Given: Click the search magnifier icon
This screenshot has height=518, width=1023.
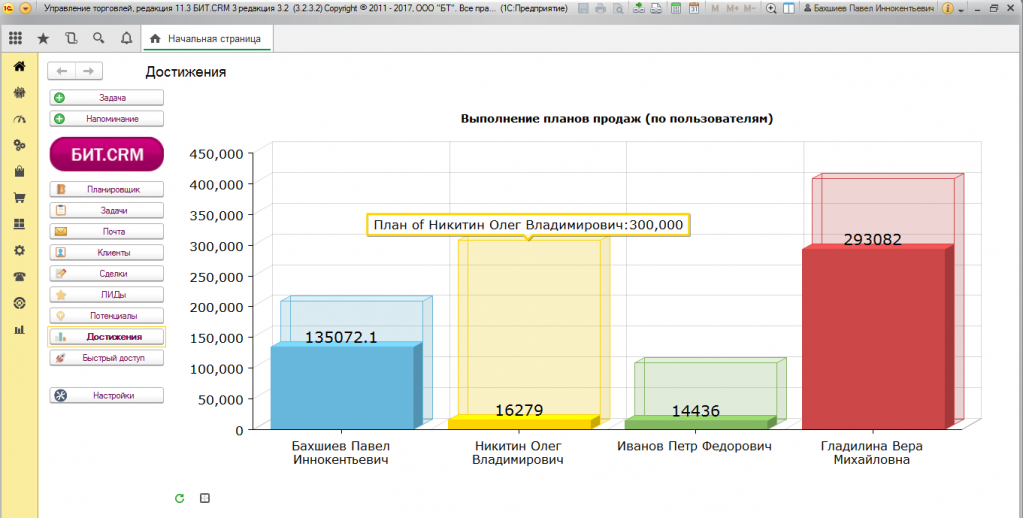Looking at the screenshot, I should 99,38.
